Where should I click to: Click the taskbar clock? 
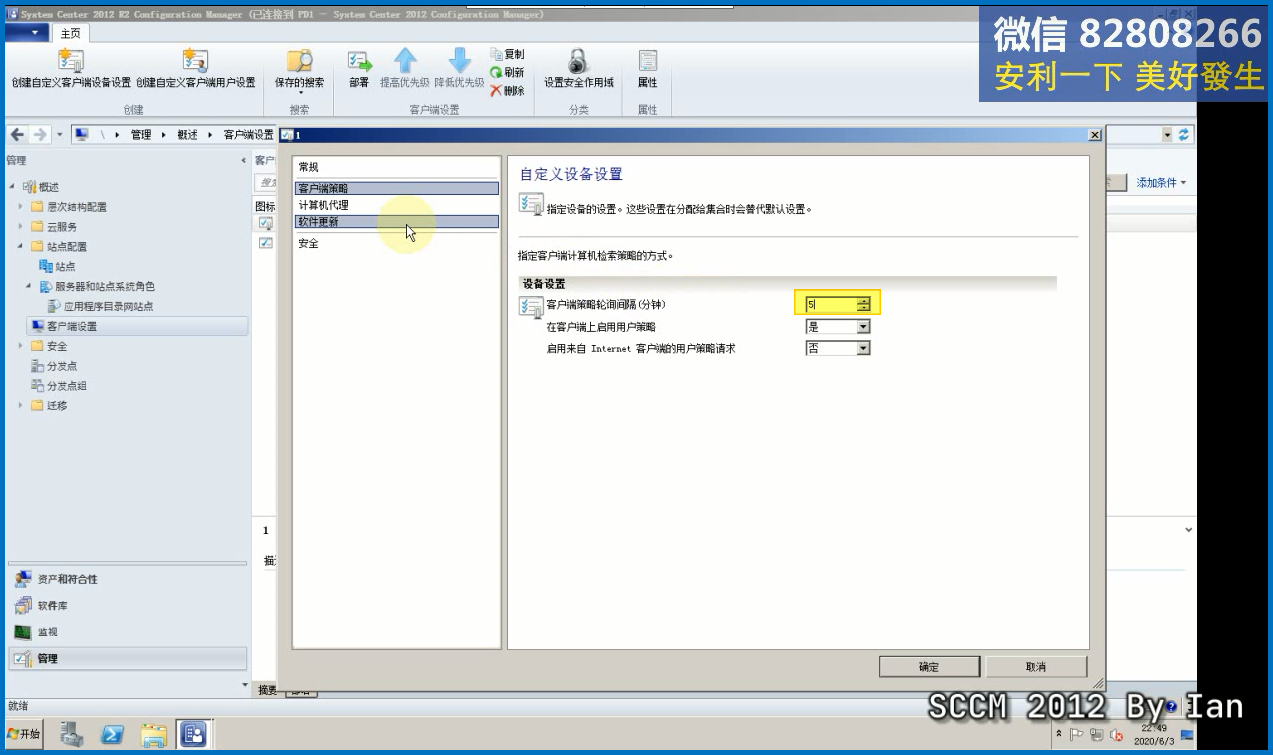click(x=1153, y=735)
